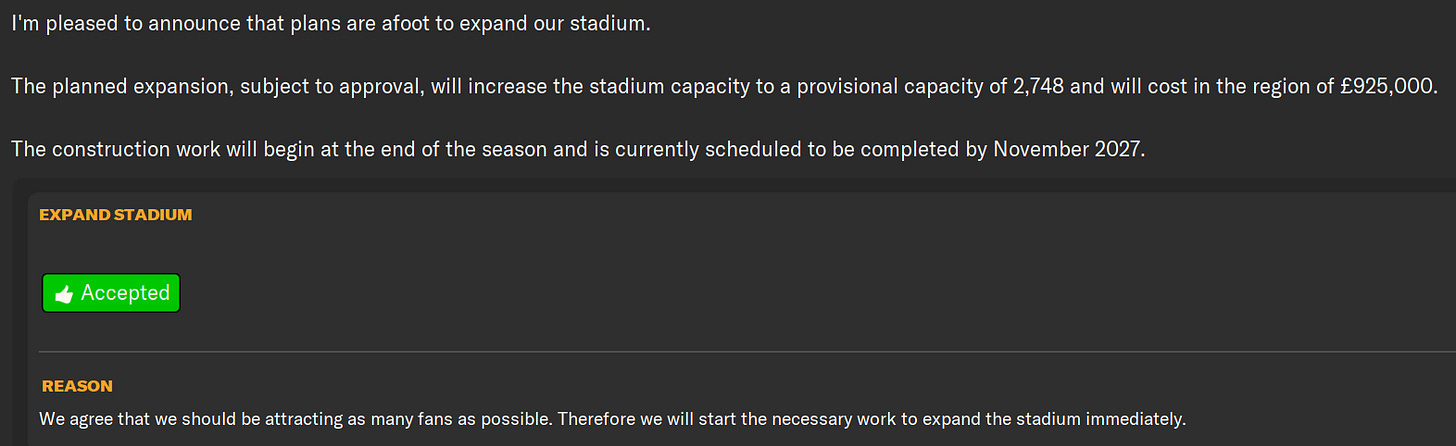The image size is (1456, 446).
Task: Click the word 'Accepted' in green button
Action: (x=125, y=294)
